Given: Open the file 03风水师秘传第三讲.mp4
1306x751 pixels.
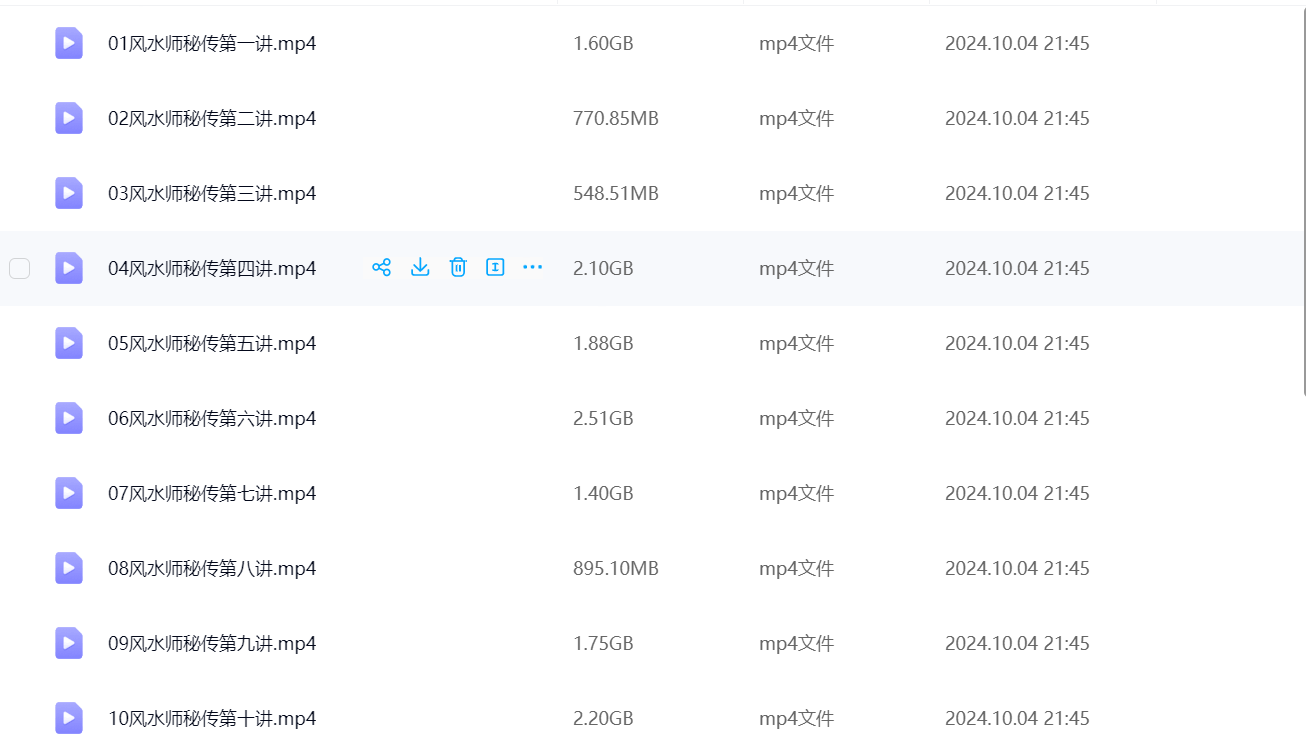Looking at the screenshot, I should tap(212, 193).
